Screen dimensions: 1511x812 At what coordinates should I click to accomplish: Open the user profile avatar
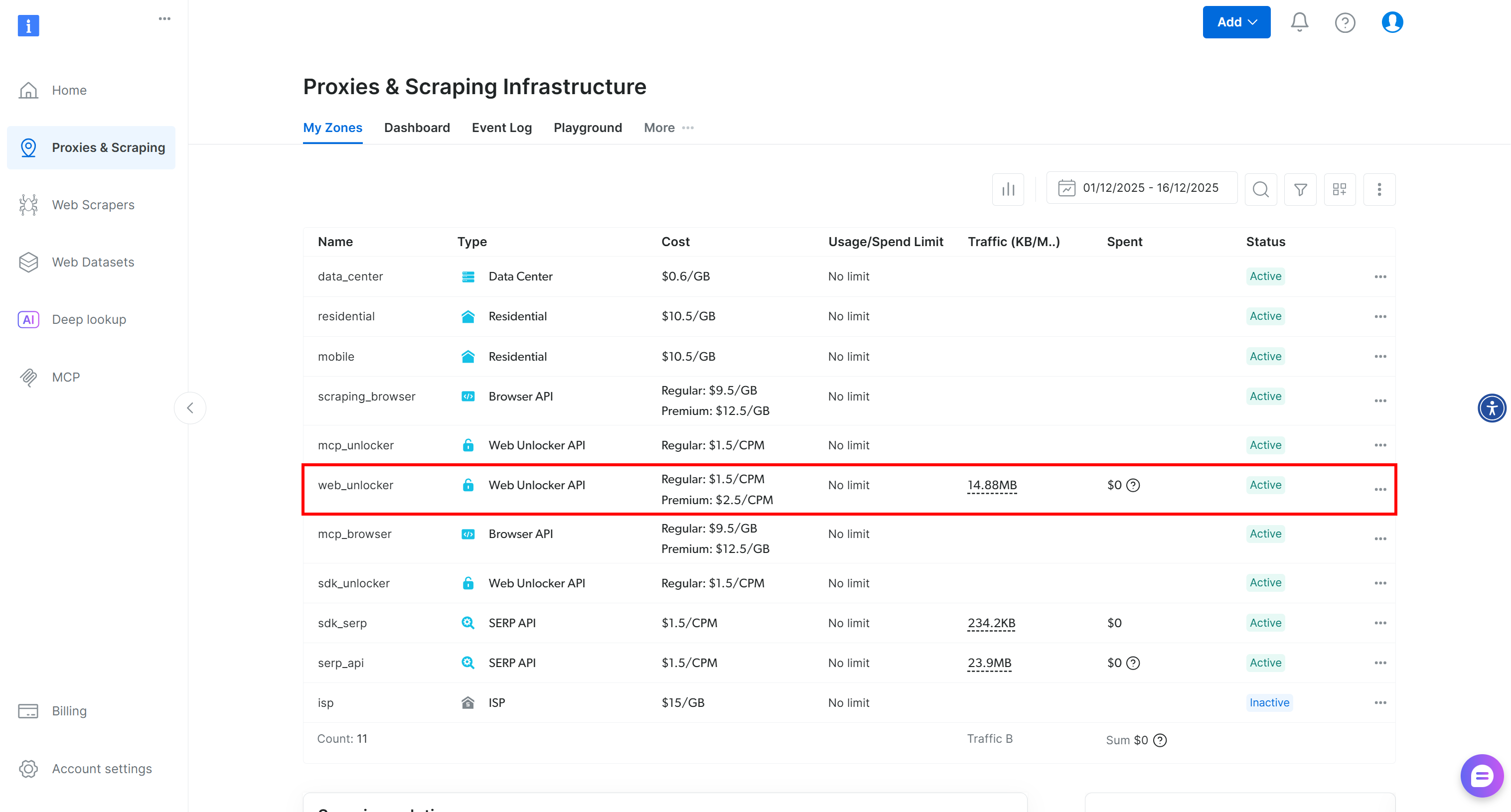[1392, 22]
